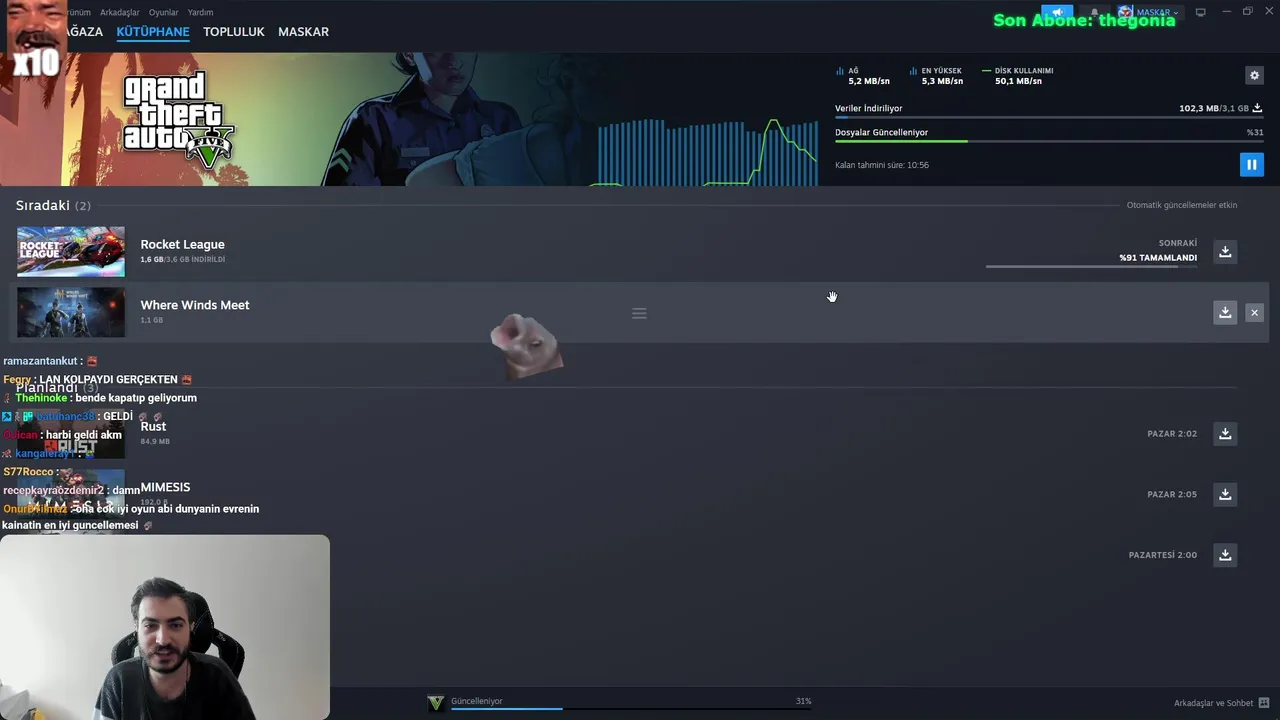Viewport: 1280px width, 720px height.
Task: Open MASKAR account dropdown
Action: 1149,13
